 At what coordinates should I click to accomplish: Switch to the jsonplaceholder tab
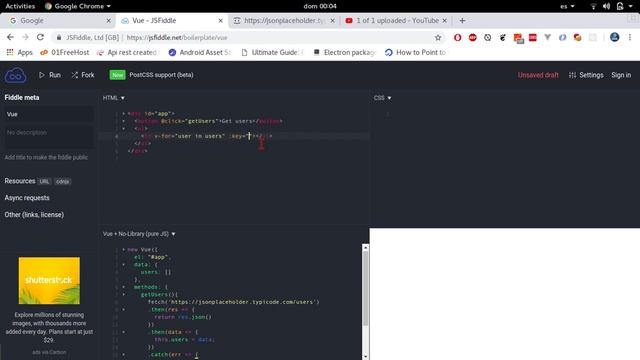(284, 20)
